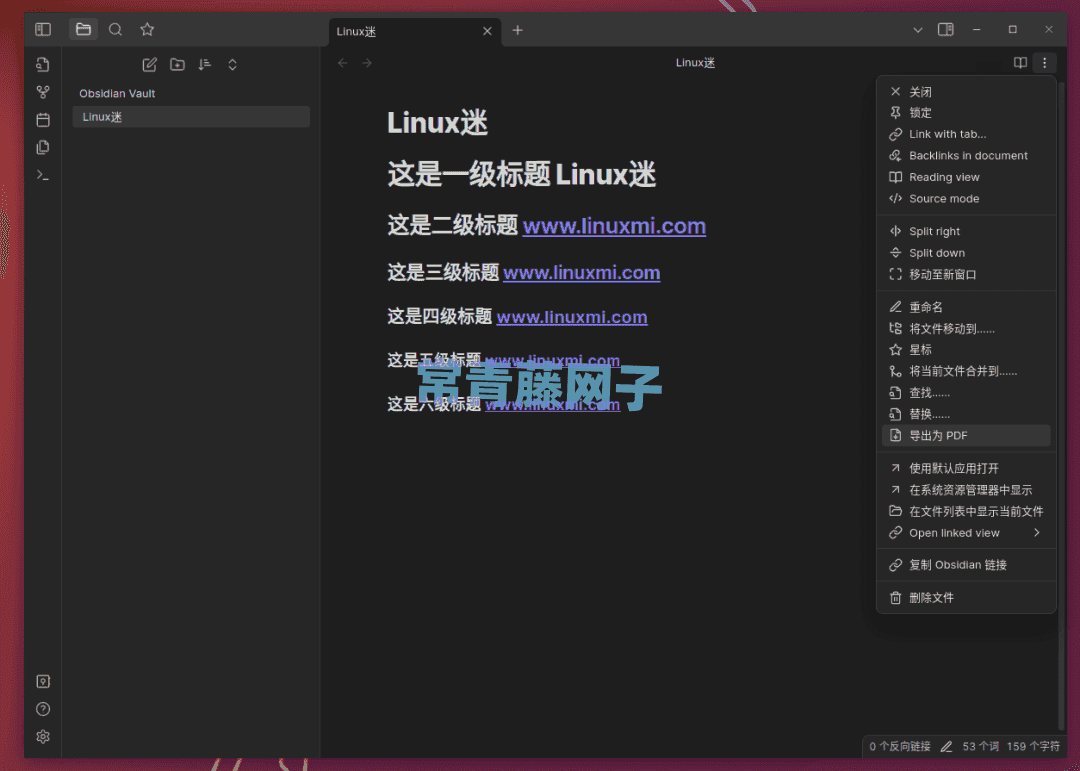Select 锁定 to pin the tab
Screen dimensions: 1080x771
tap(966, 113)
